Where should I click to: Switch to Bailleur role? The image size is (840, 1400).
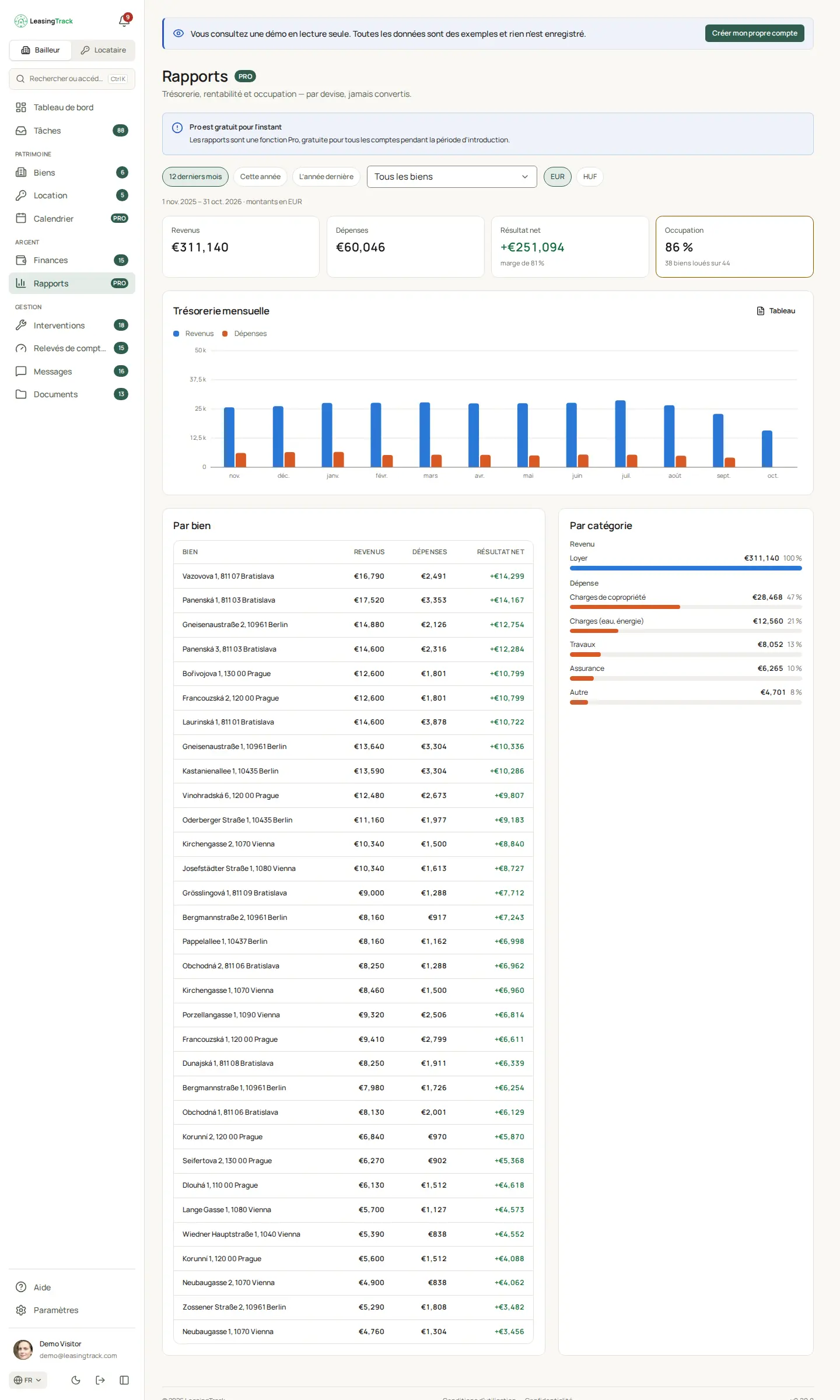(41, 50)
